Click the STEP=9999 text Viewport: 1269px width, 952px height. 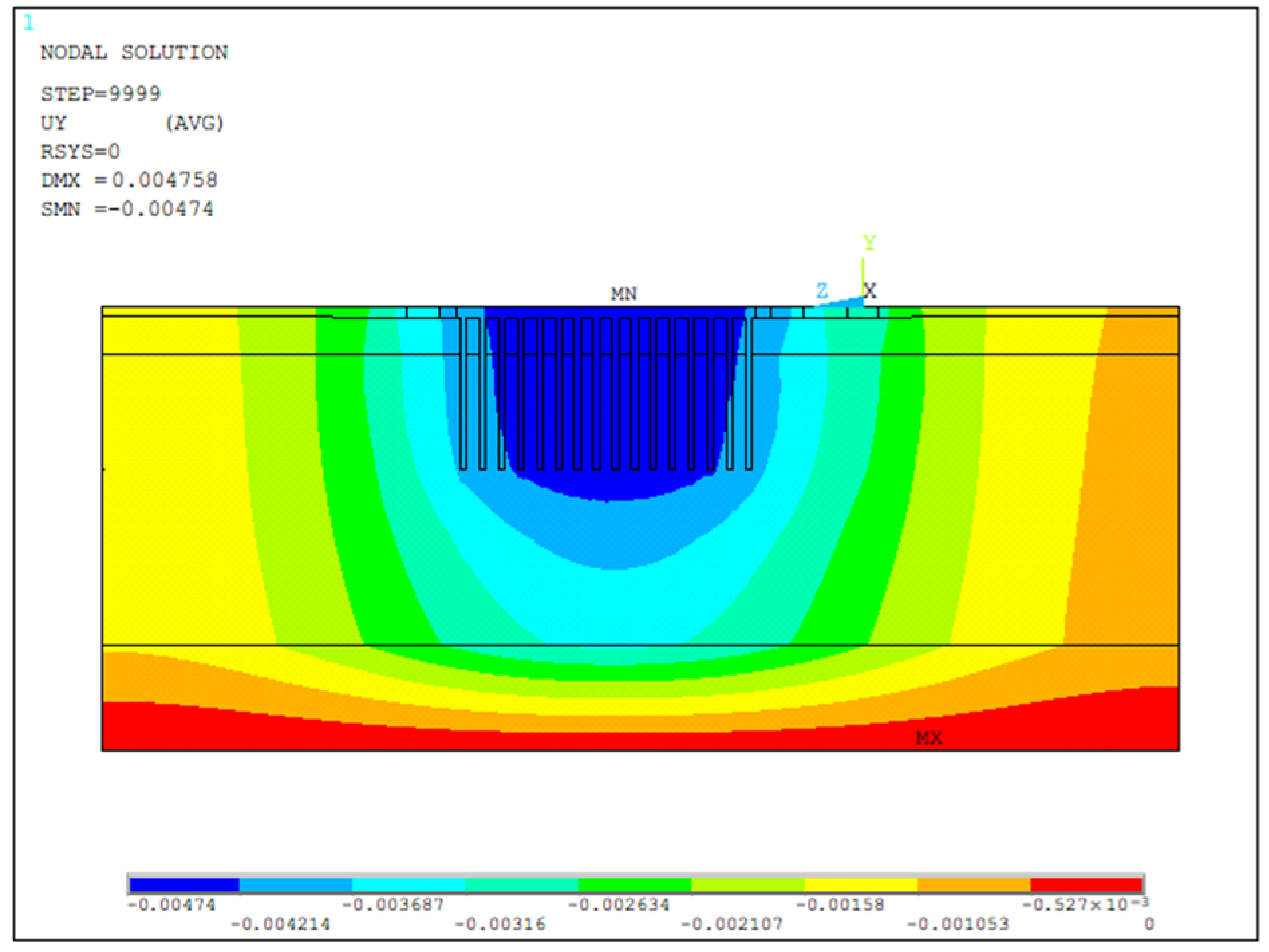pos(100,94)
